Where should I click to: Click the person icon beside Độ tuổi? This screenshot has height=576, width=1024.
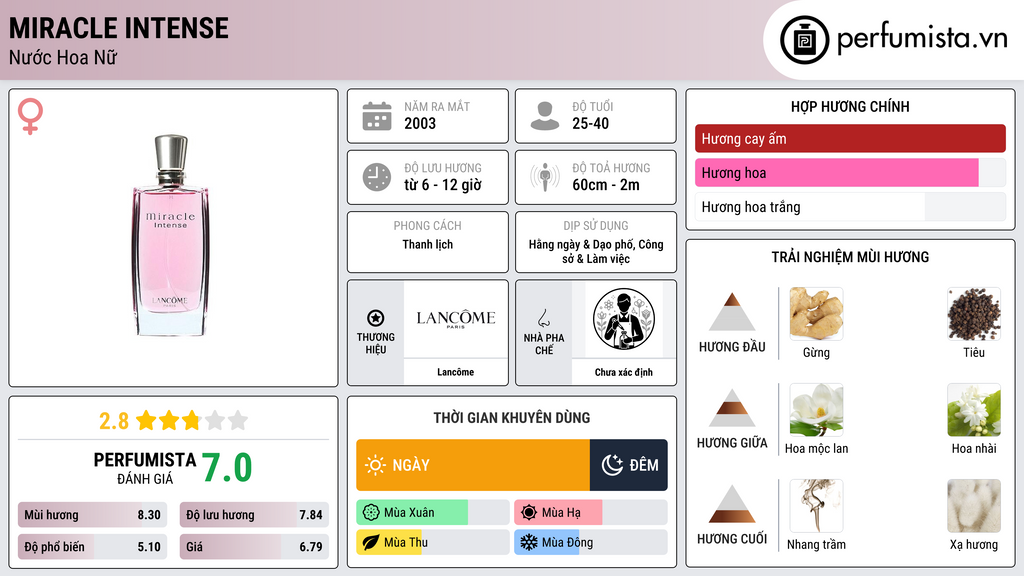point(545,116)
